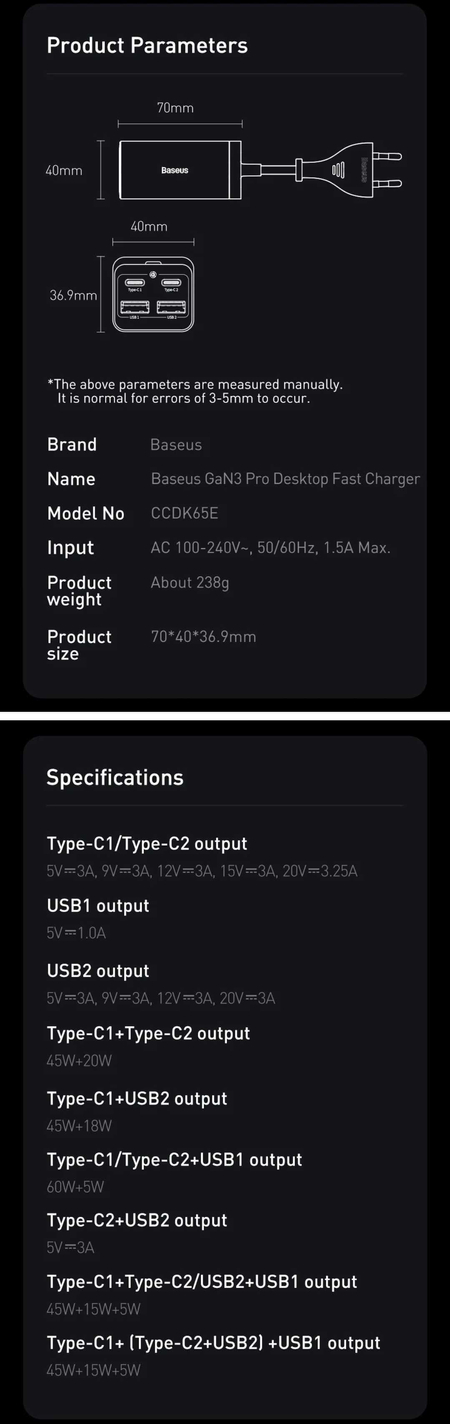Click the Type-C1/Type-C2 output heading
450x1424 pixels.
147,844
